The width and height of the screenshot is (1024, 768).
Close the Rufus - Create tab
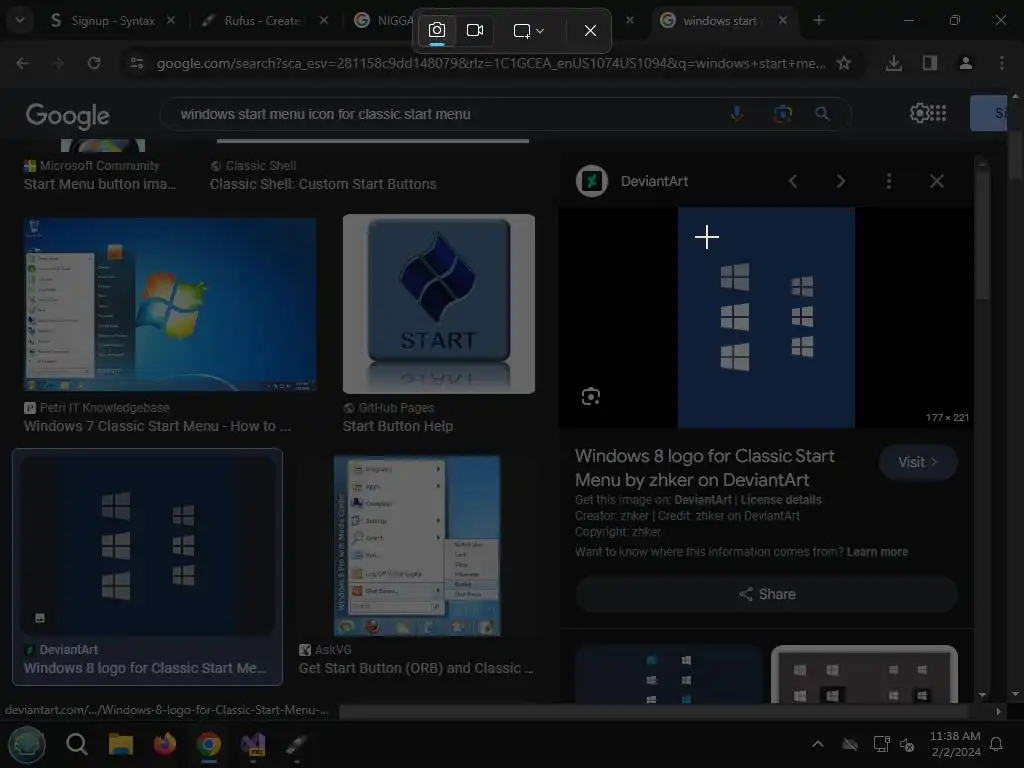point(324,21)
